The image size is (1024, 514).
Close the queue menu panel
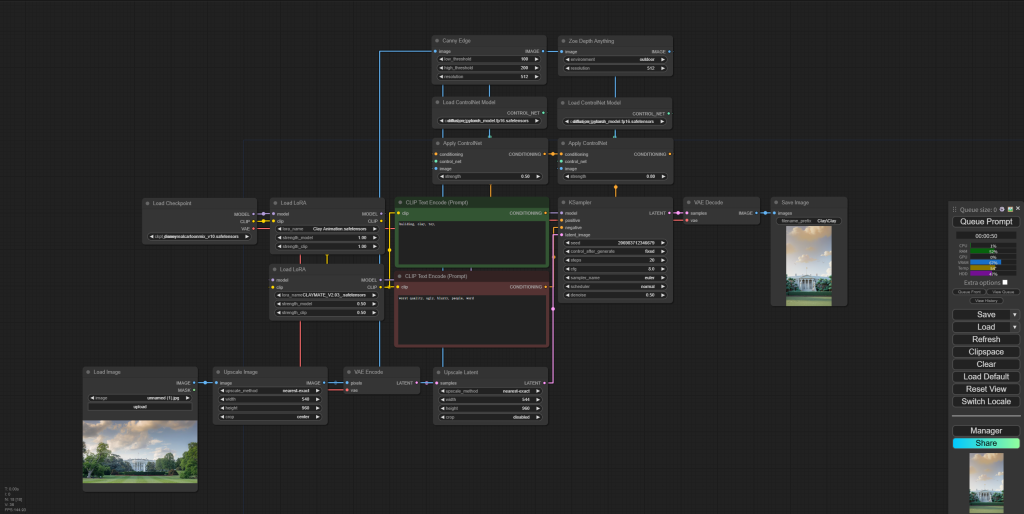click(1017, 209)
